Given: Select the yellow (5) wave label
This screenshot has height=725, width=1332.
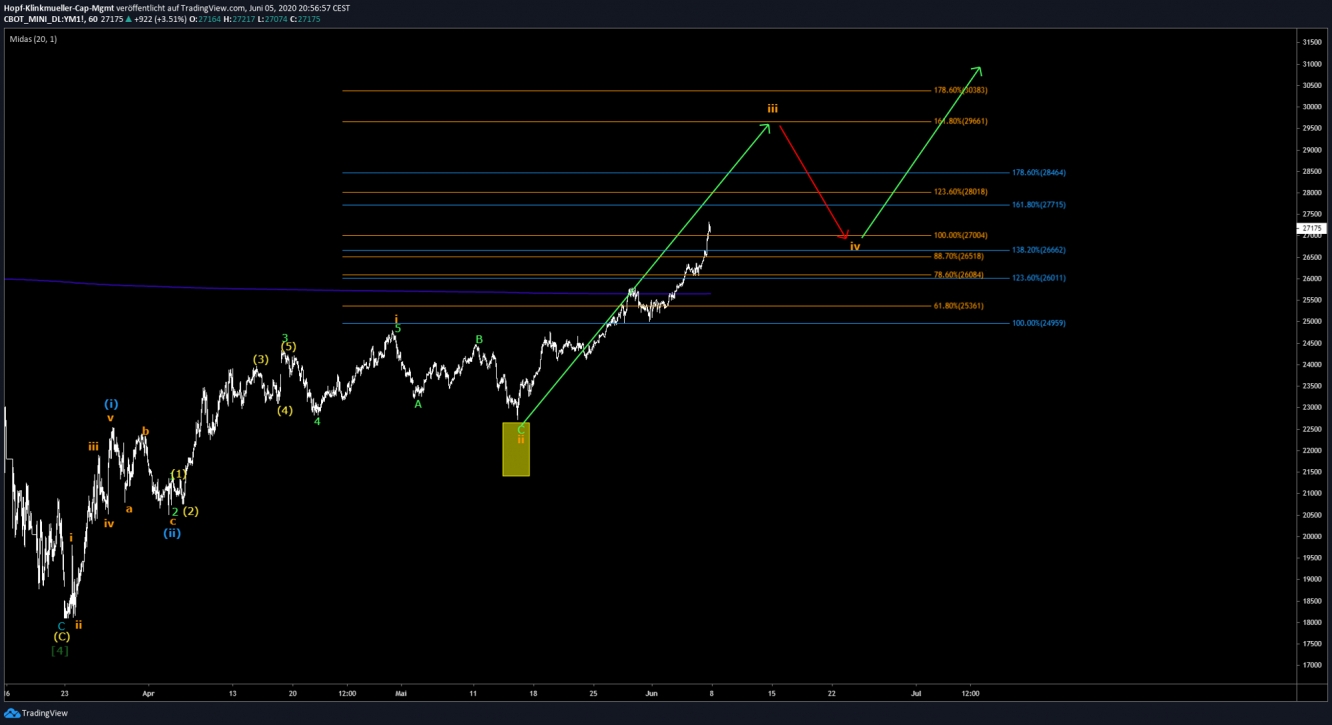Looking at the screenshot, I should point(288,347).
